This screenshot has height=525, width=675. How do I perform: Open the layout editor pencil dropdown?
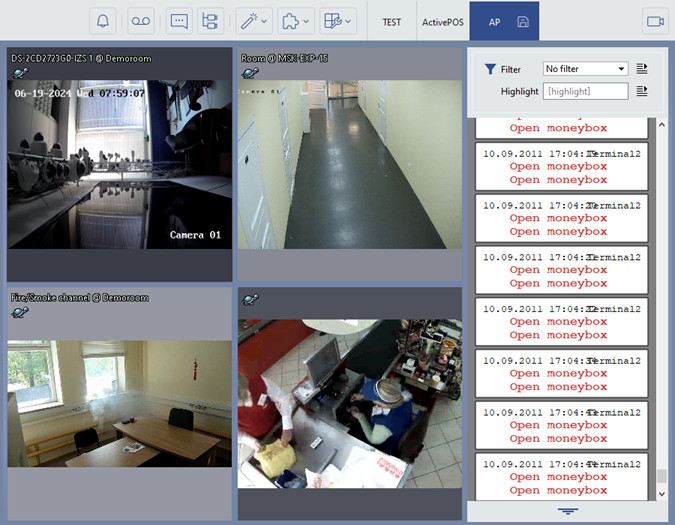(x=338, y=21)
